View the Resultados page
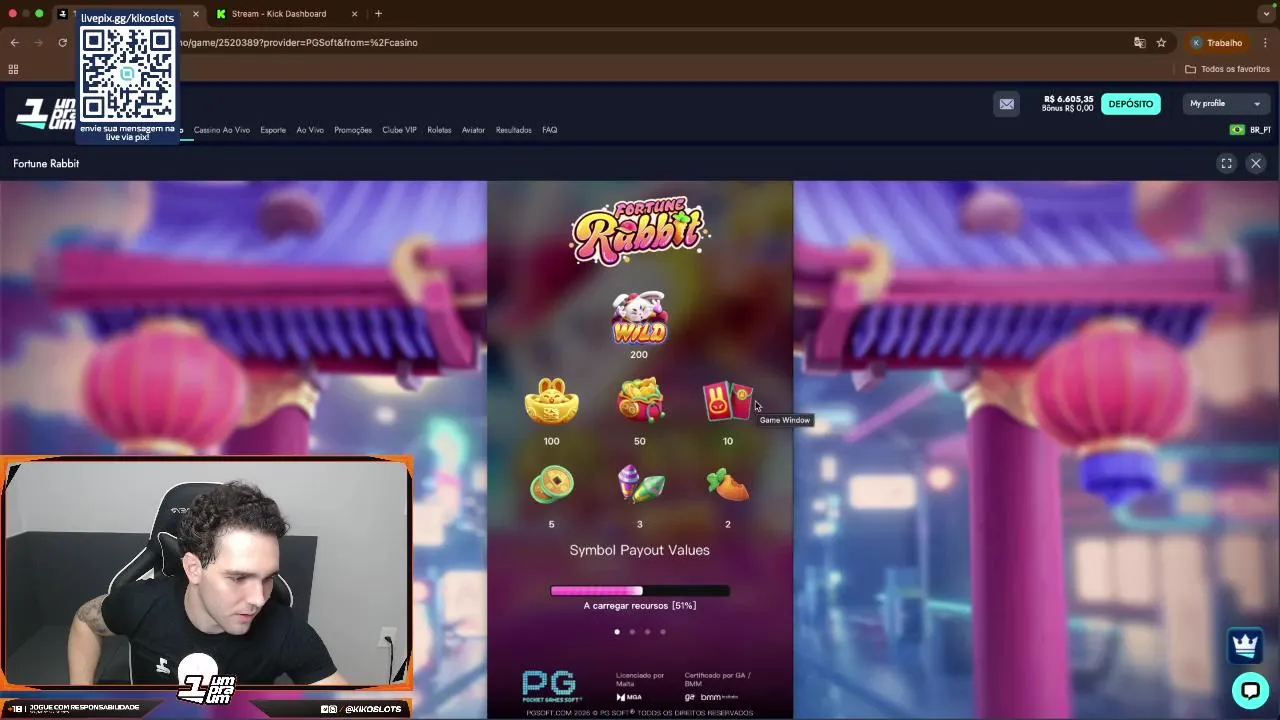This screenshot has width=1280, height=720. (514, 130)
